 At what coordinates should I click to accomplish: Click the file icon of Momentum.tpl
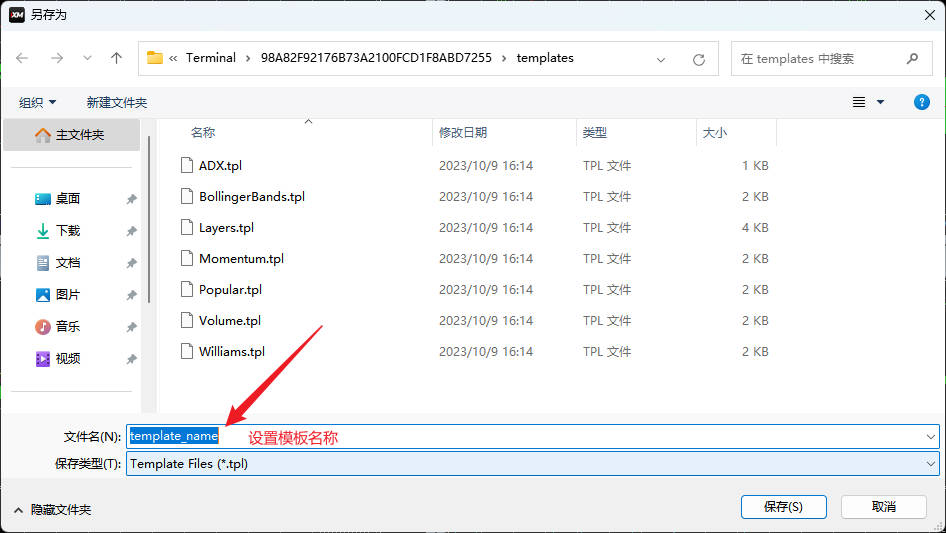(x=187, y=258)
